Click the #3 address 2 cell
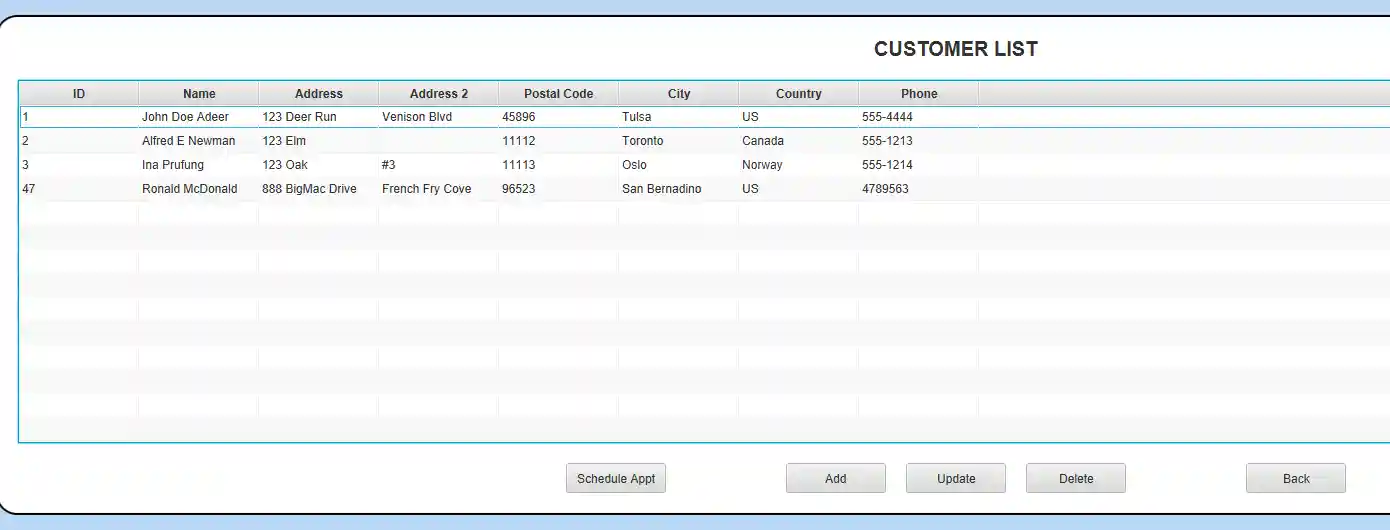 pyautogui.click(x=438, y=165)
